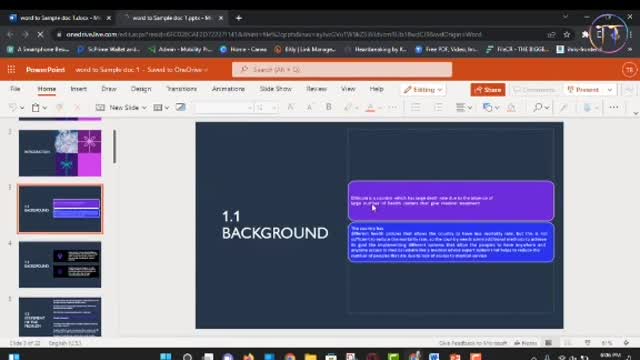Click the text highlight color icon
The width and height of the screenshot is (640, 360).
[x=348, y=107]
